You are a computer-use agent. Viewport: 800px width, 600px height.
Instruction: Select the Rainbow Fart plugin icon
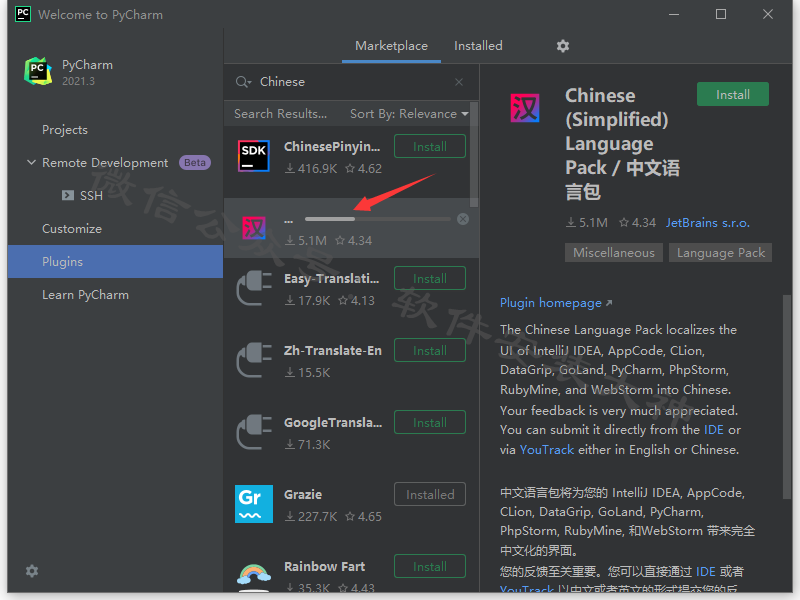pos(254,576)
